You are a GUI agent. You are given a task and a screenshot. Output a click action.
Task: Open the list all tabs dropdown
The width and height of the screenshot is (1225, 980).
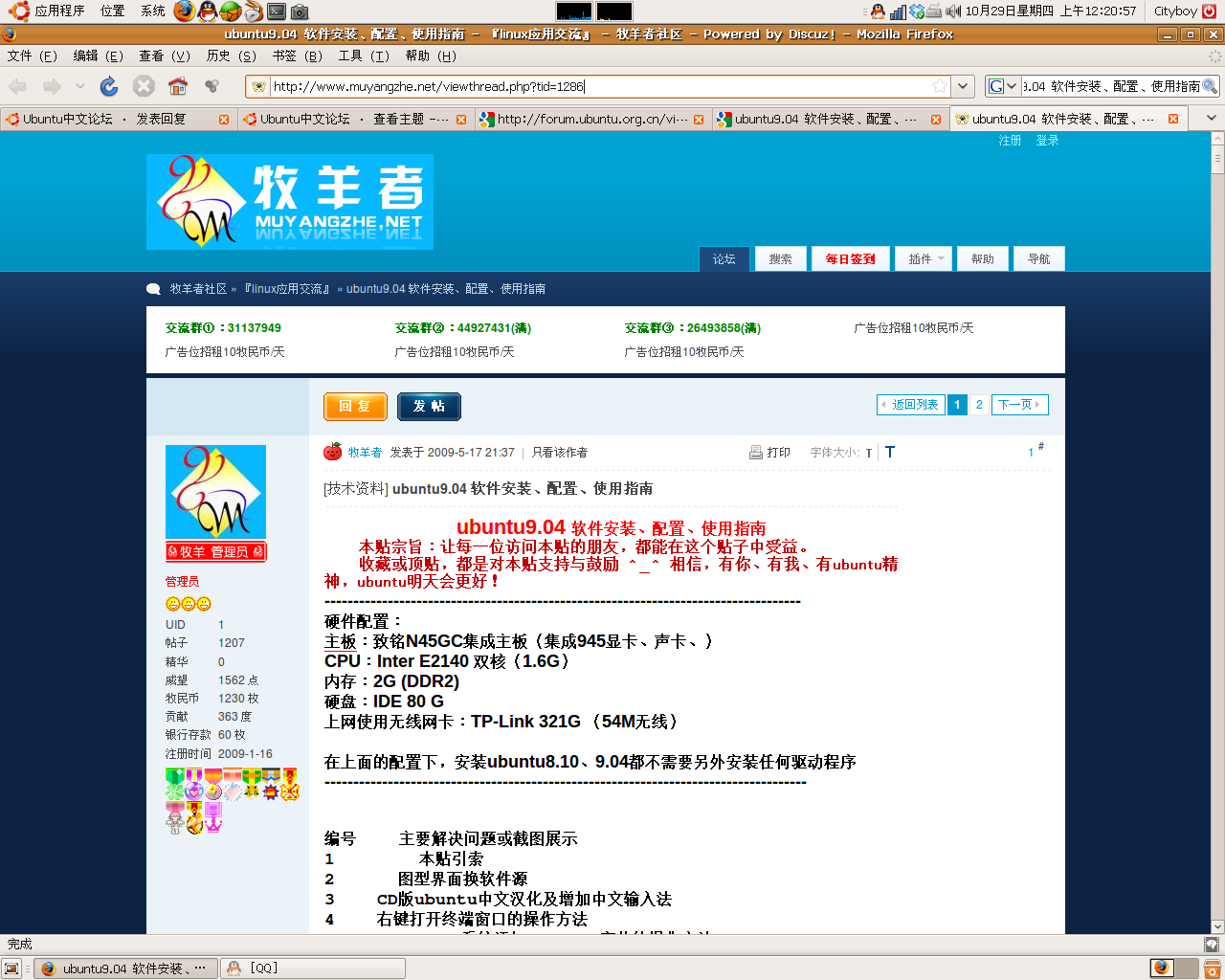click(x=1211, y=119)
